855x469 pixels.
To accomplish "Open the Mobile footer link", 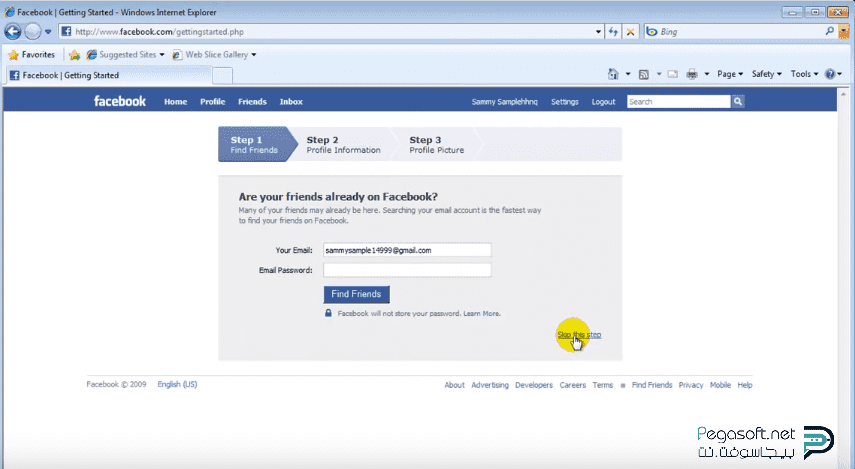I will (x=720, y=385).
